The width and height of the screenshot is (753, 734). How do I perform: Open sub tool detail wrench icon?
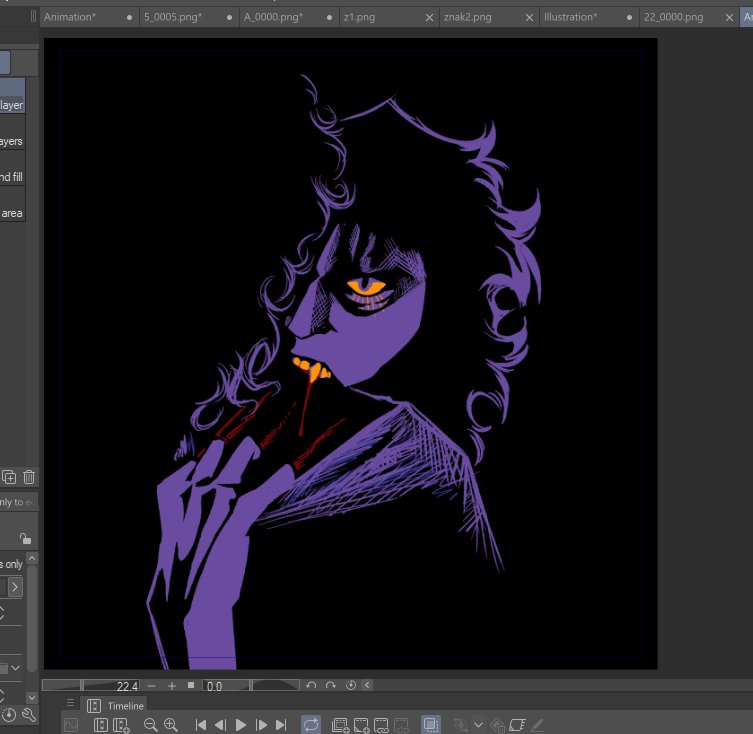[29, 715]
